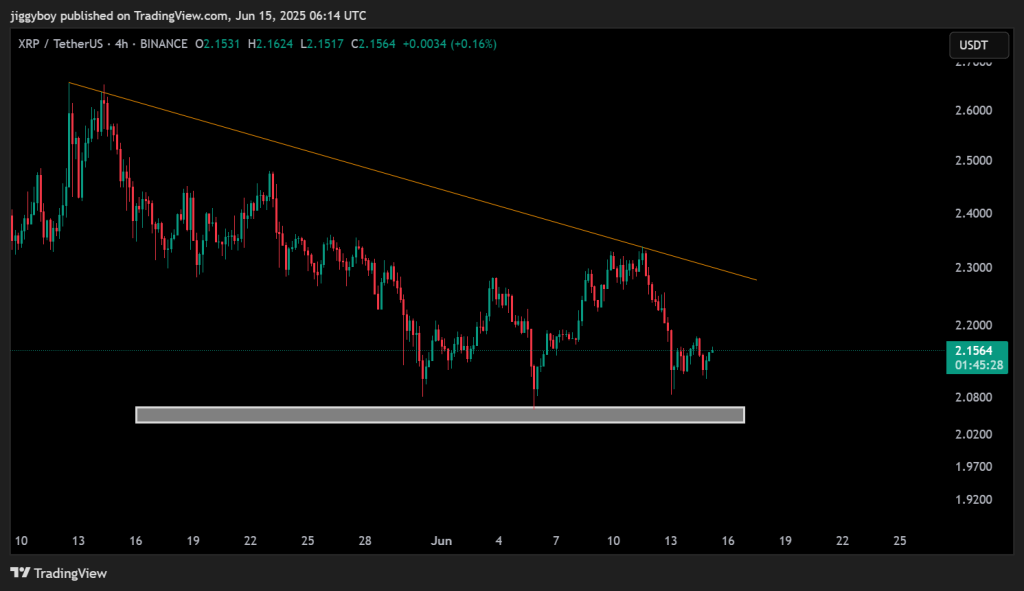
Task: Click the BINANCE exchange label
Action: (162, 44)
